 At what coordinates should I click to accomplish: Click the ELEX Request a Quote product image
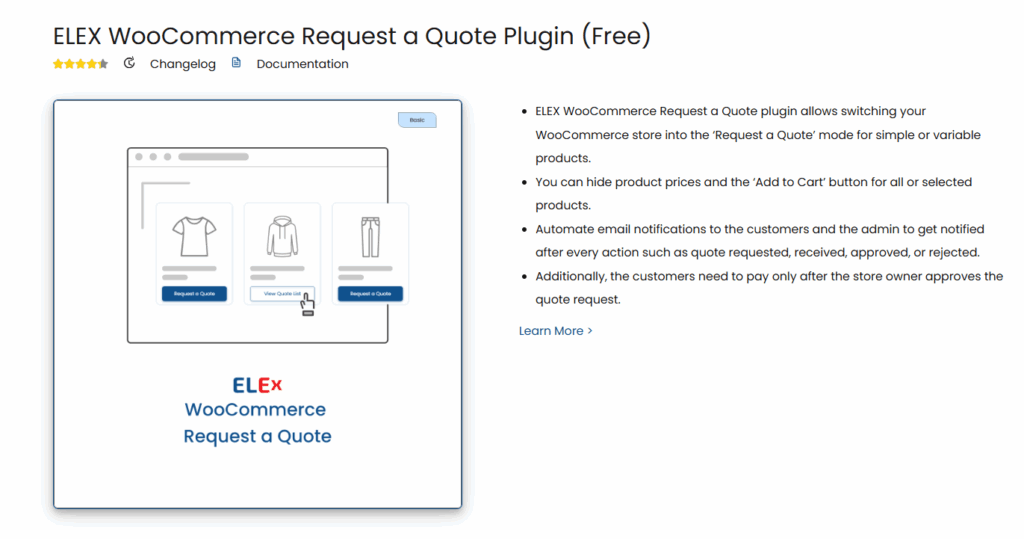[257, 304]
